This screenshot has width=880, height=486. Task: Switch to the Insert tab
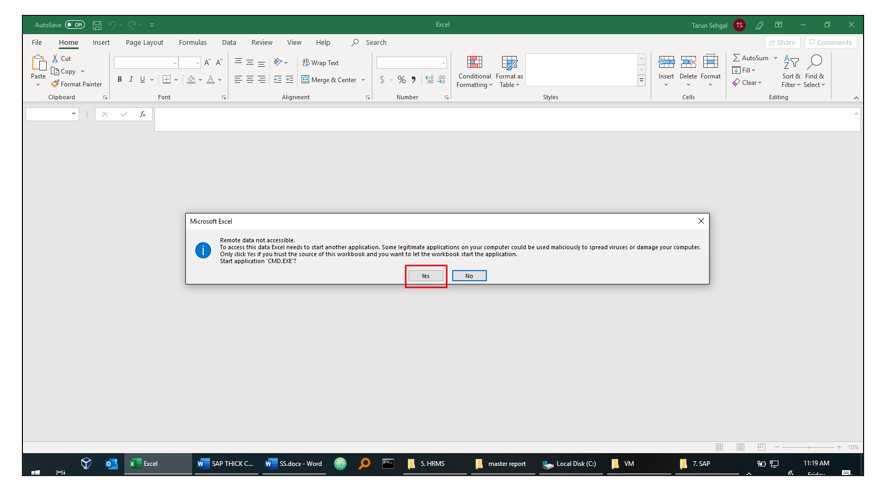[101, 43]
